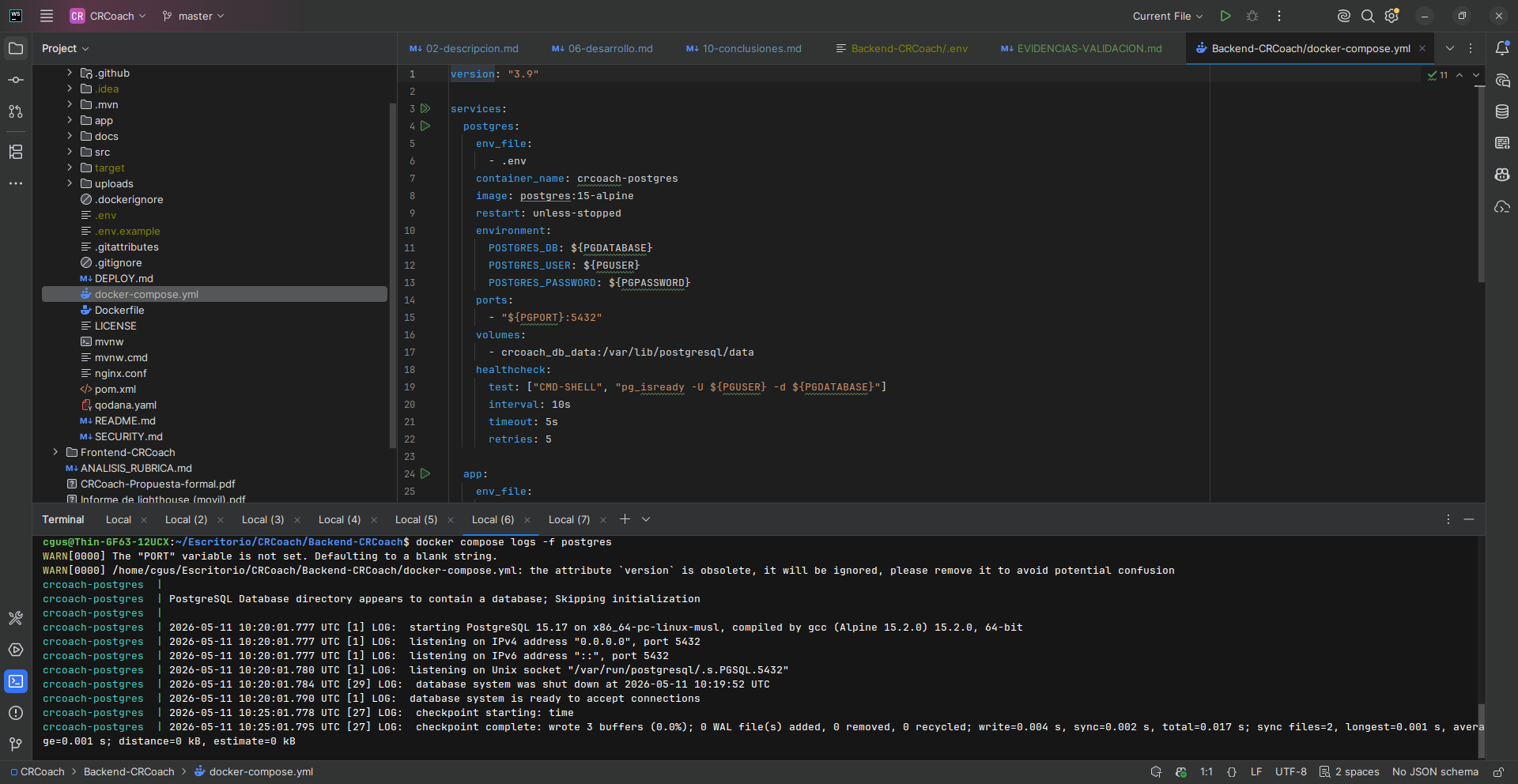Open more run actions menu

click(x=1279, y=16)
